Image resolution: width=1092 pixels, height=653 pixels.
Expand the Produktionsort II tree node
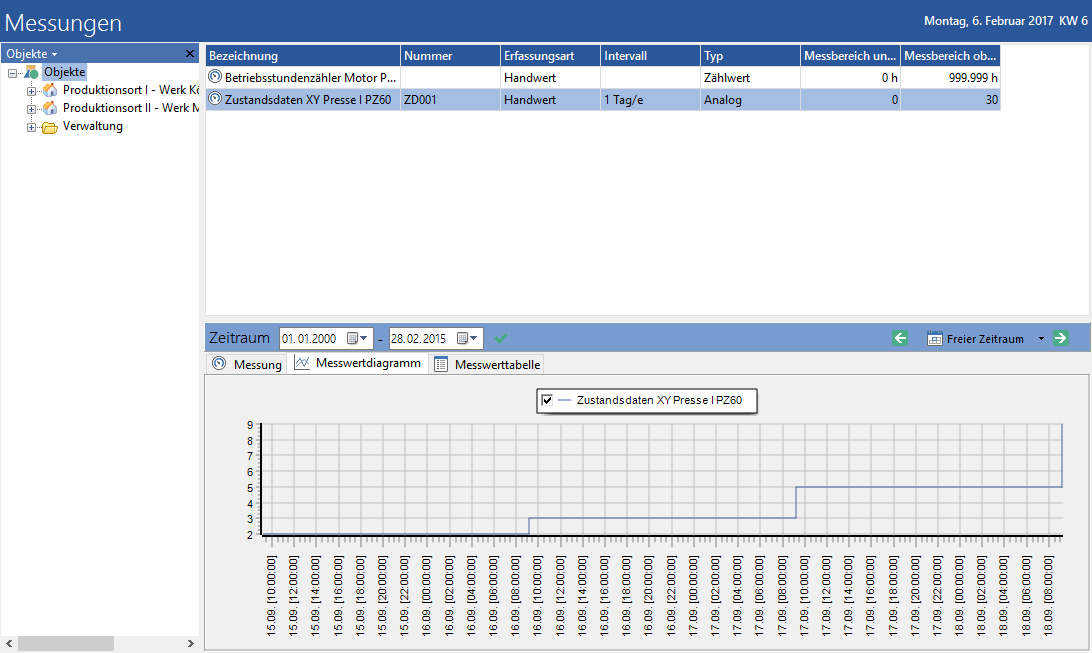tap(31, 109)
